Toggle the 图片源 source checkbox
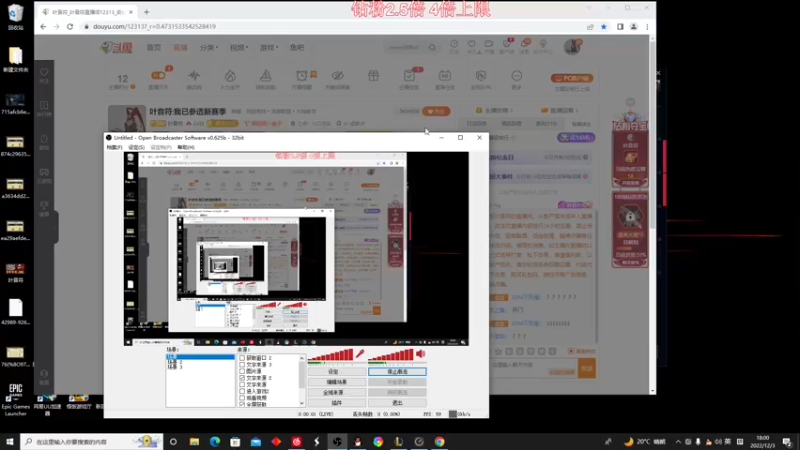Viewport: 800px width, 450px height. click(x=242, y=371)
